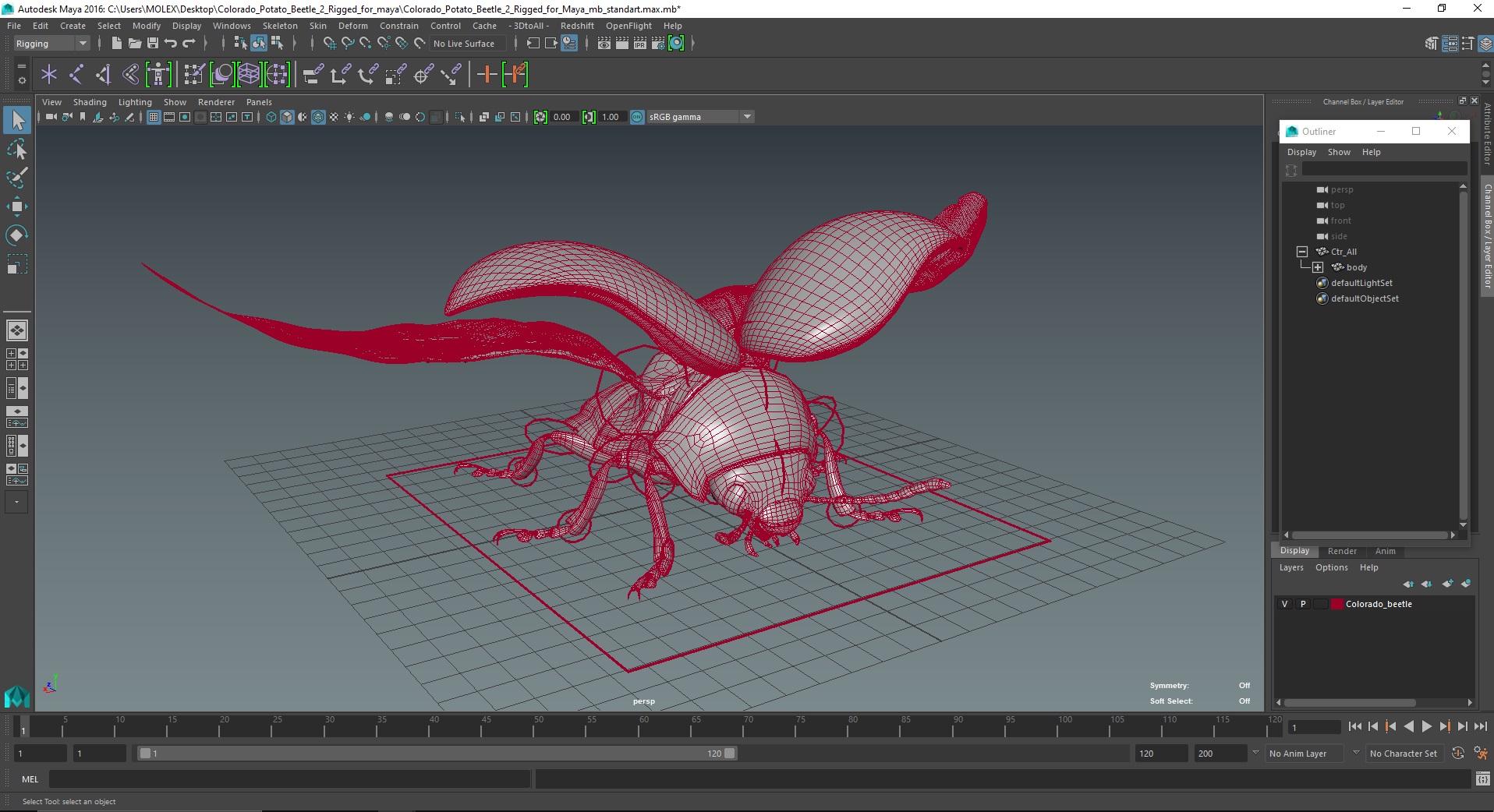Toggle viewport grid display icon

(154, 117)
